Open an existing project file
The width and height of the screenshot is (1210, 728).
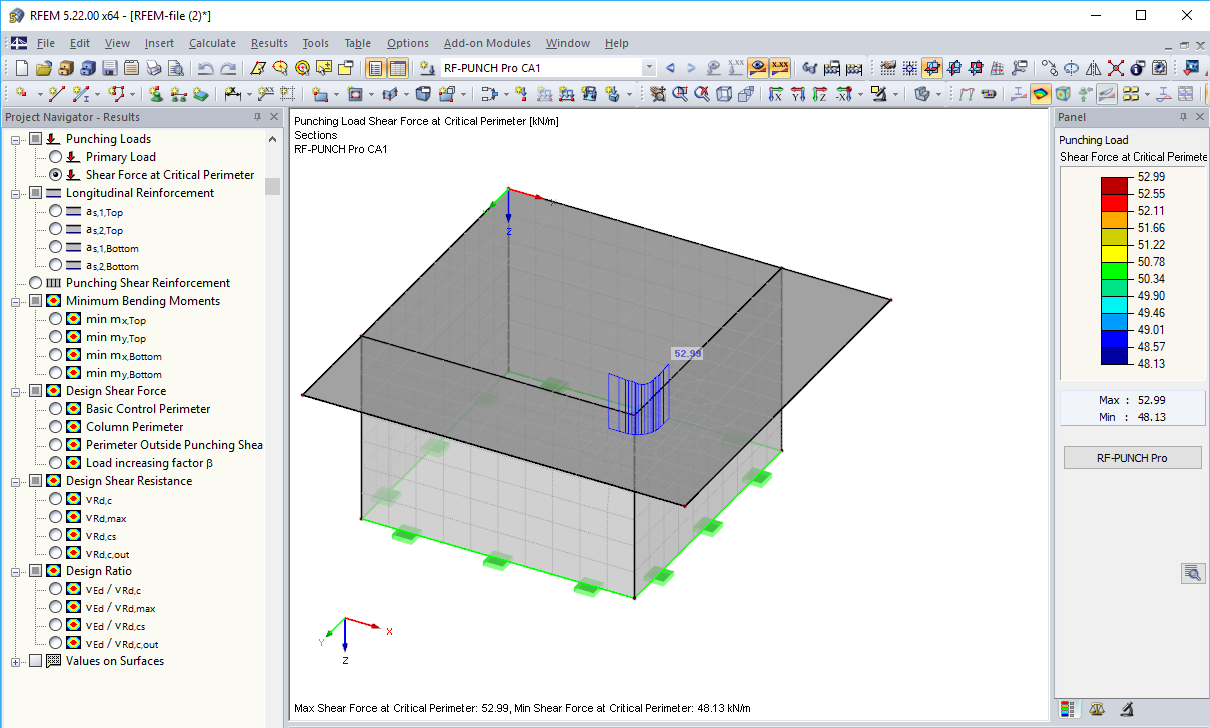point(42,67)
